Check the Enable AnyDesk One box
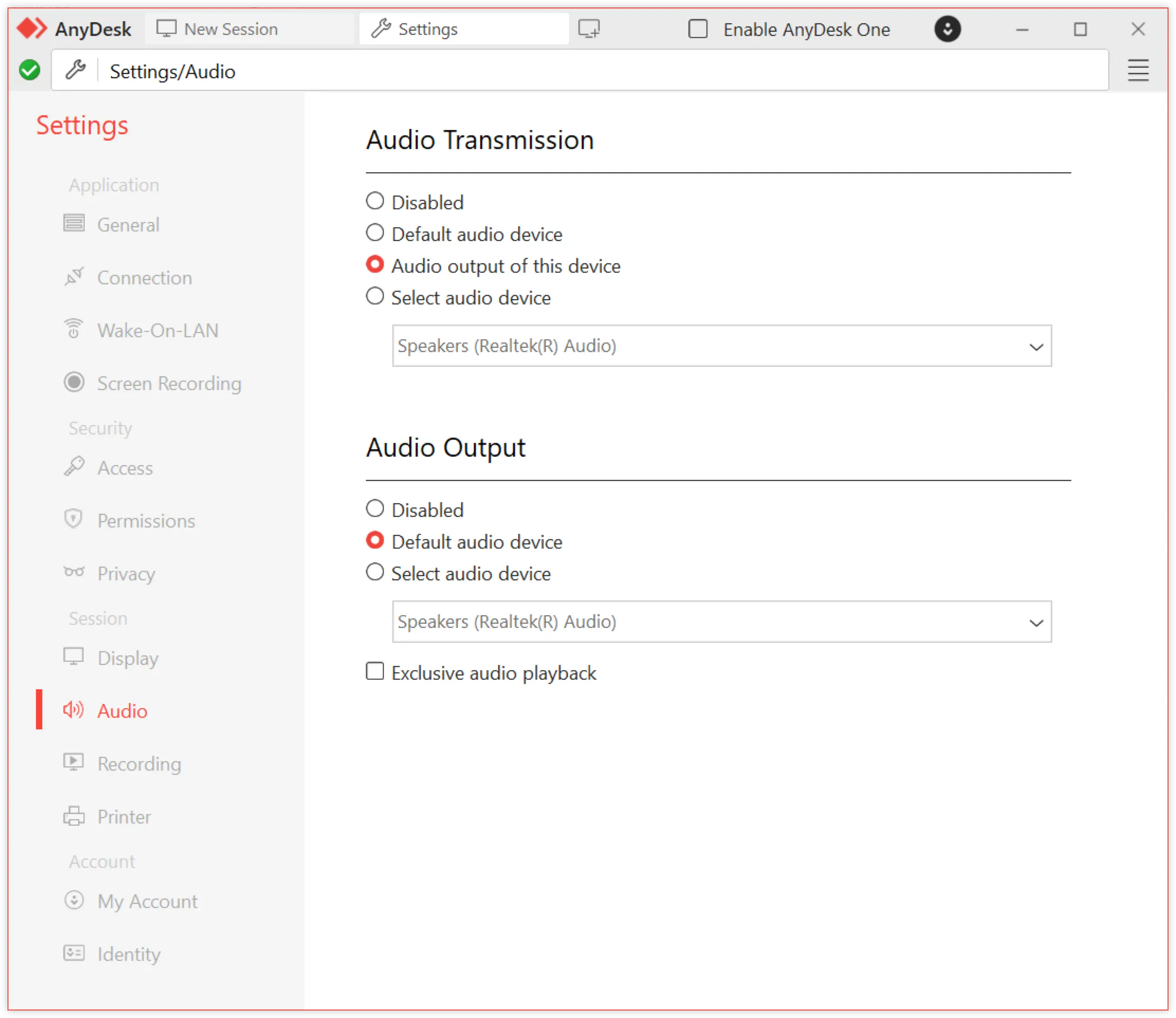Viewport: 1176px width, 1018px height. pos(697,30)
